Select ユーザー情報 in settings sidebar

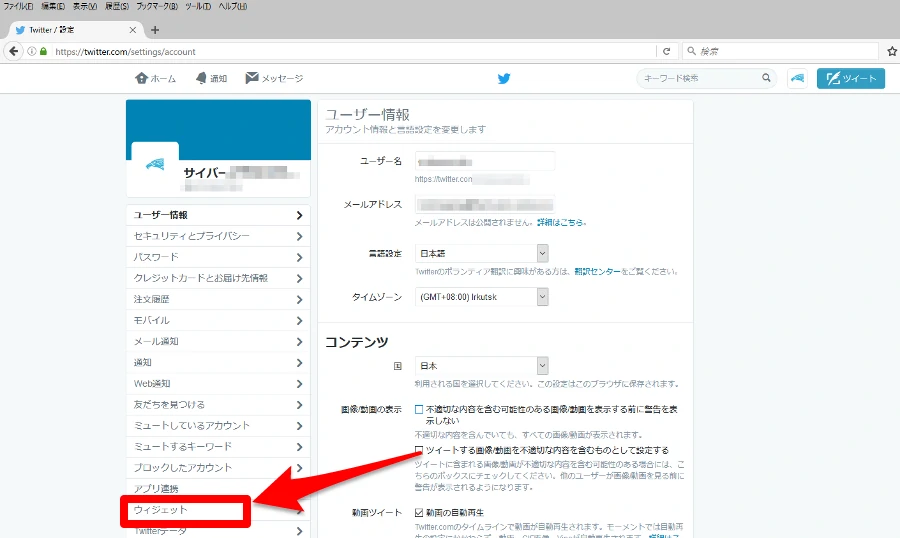click(x=218, y=215)
